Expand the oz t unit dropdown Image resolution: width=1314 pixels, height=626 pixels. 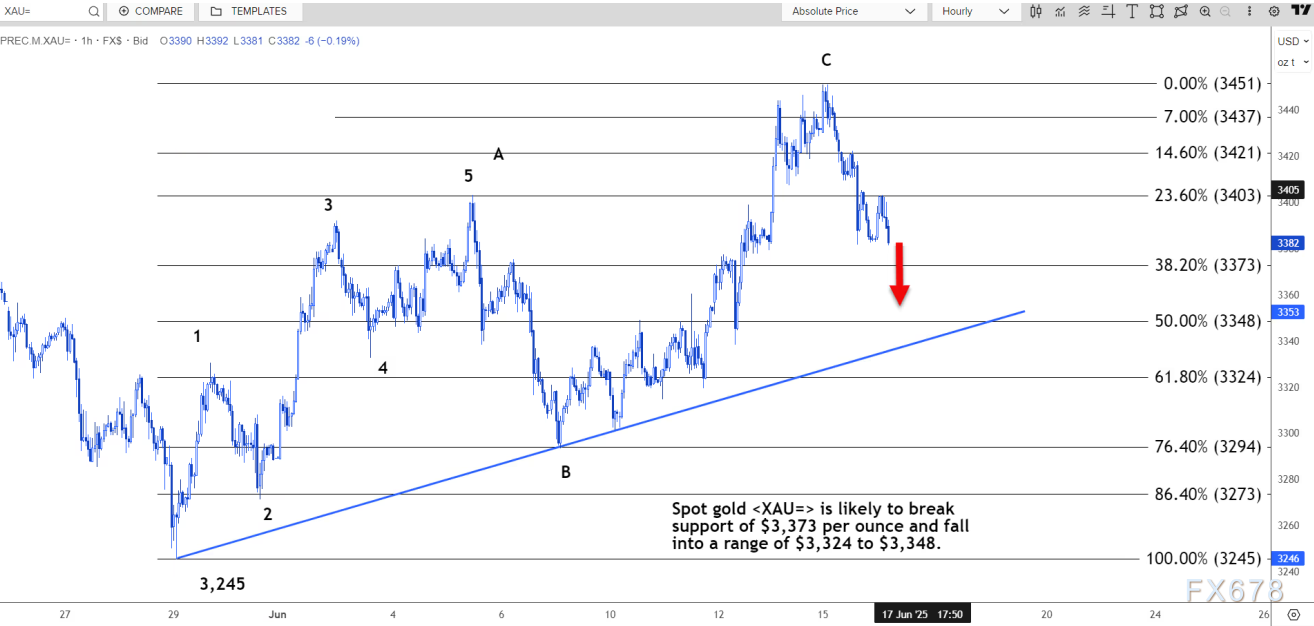pos(1291,62)
